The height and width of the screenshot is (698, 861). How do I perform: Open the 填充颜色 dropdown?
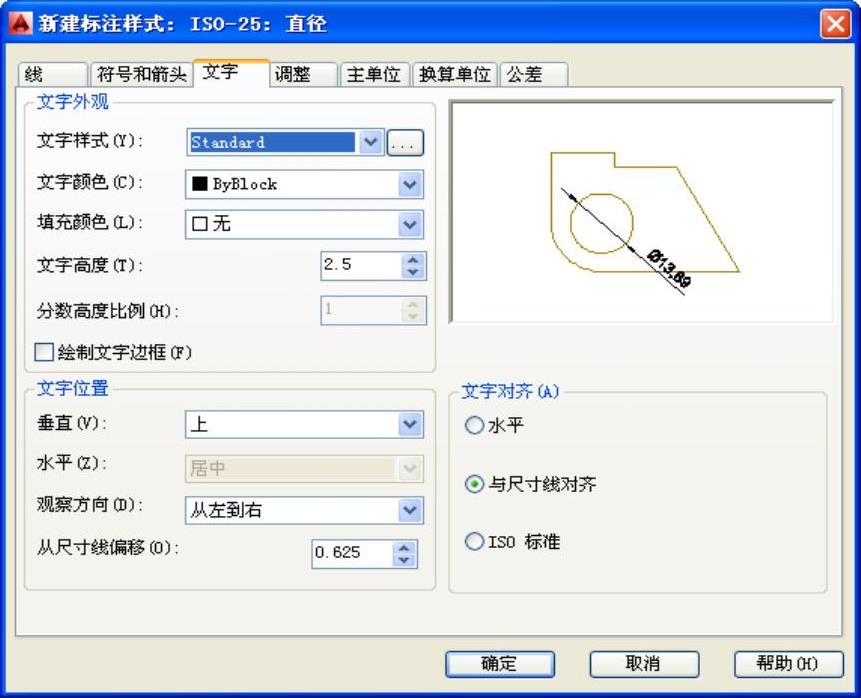(x=410, y=225)
